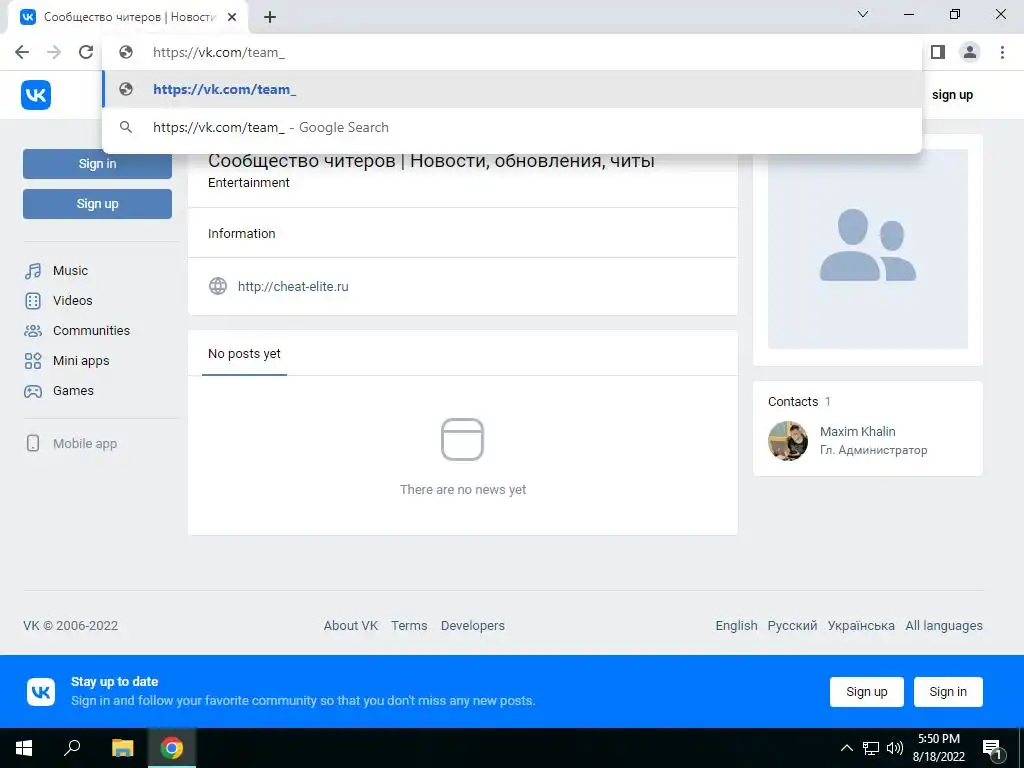Image resolution: width=1024 pixels, height=768 pixels.
Task: Switch language to Русский in footer
Action: (792, 626)
